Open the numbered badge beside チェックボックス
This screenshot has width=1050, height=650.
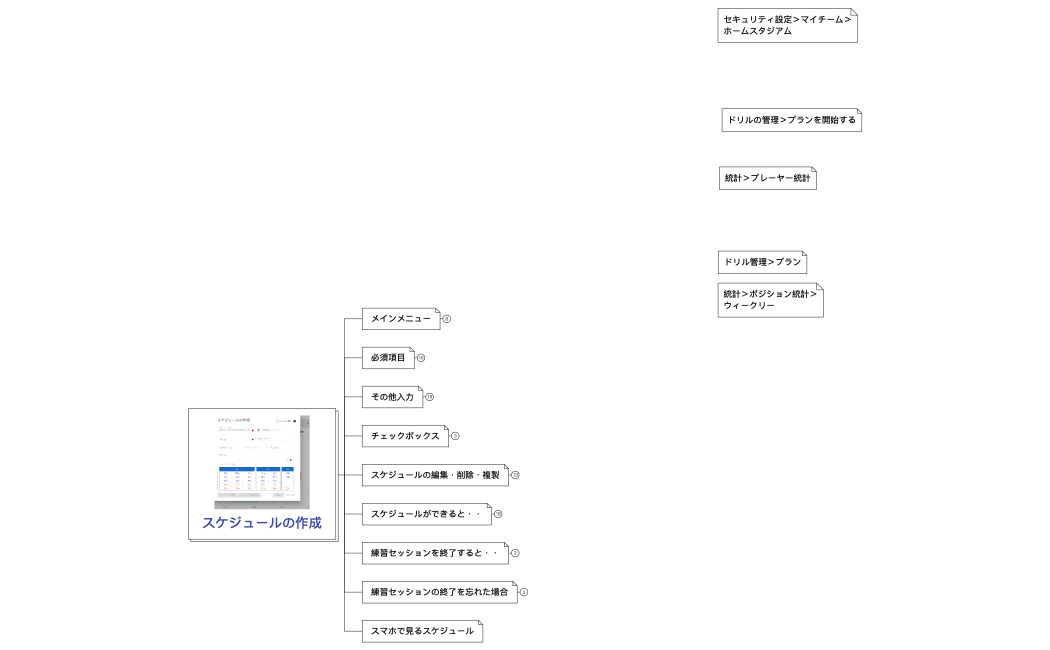point(455,436)
